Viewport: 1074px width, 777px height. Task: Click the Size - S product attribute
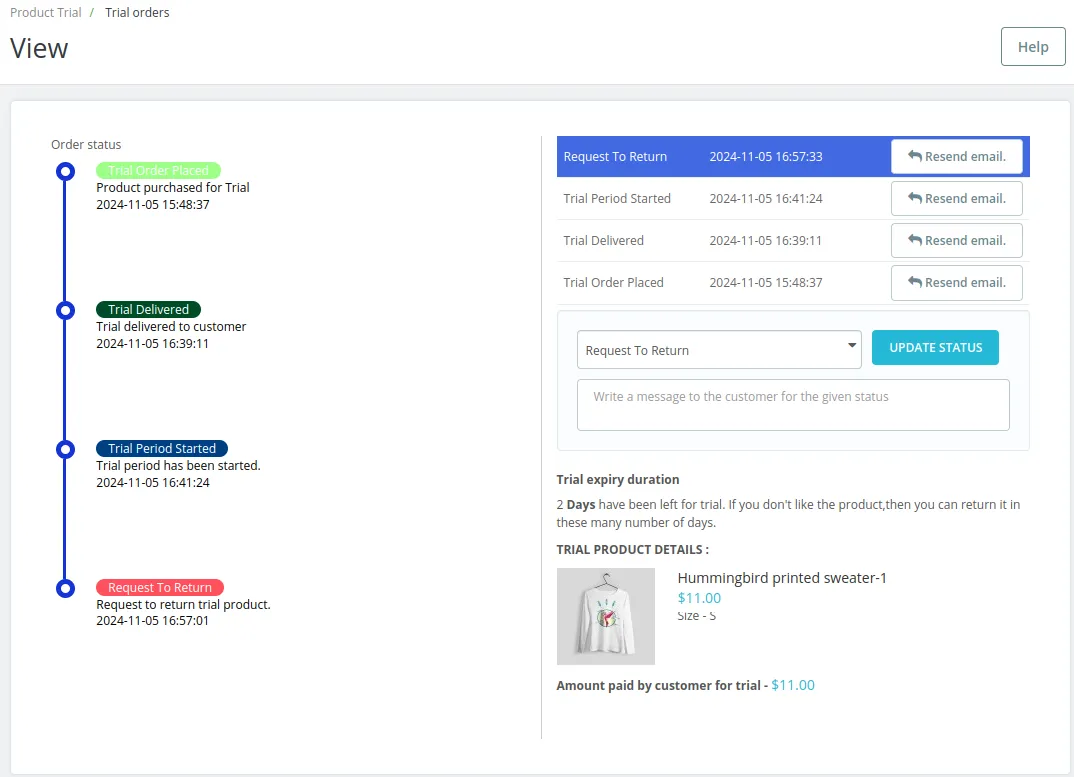697,616
